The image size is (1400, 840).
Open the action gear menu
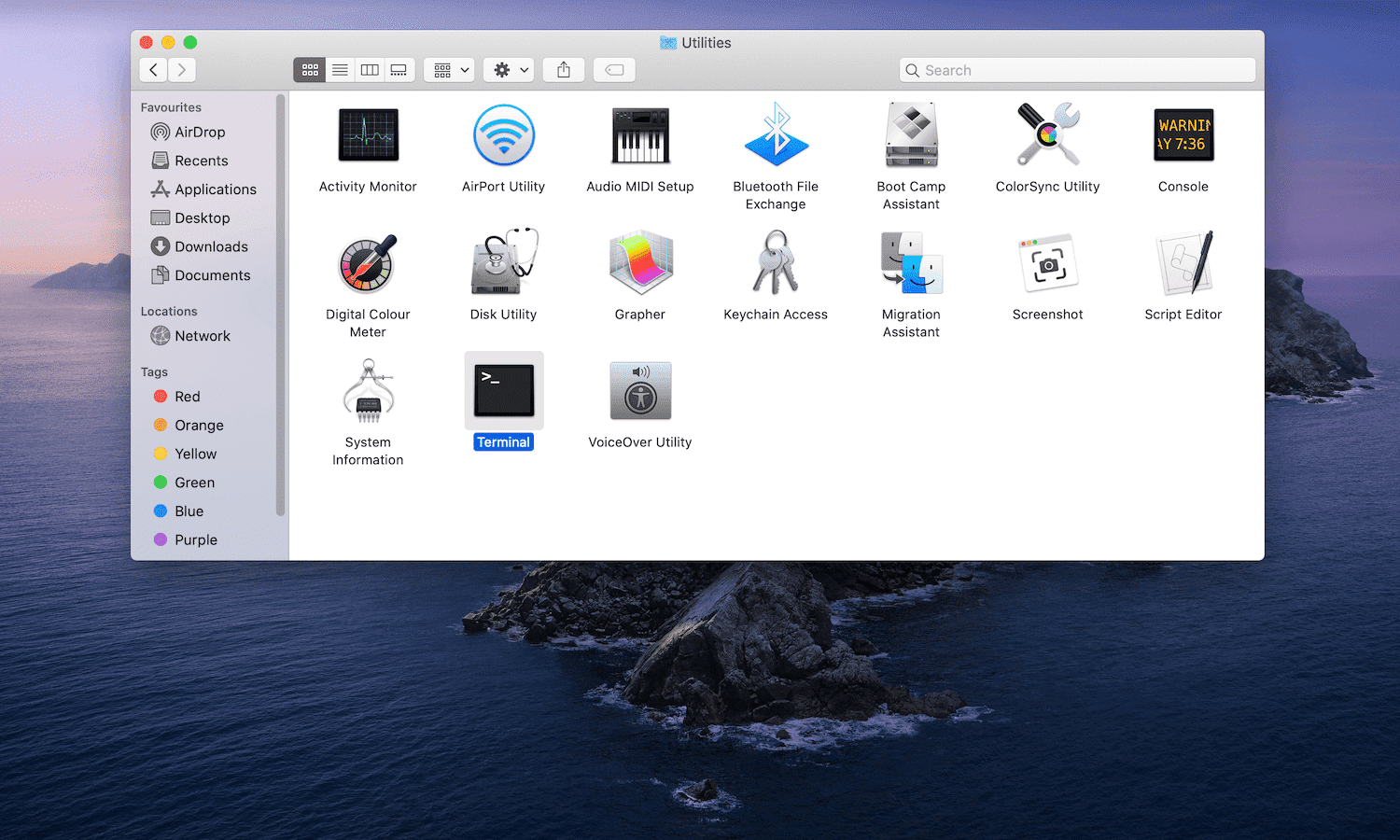pyautogui.click(x=508, y=69)
